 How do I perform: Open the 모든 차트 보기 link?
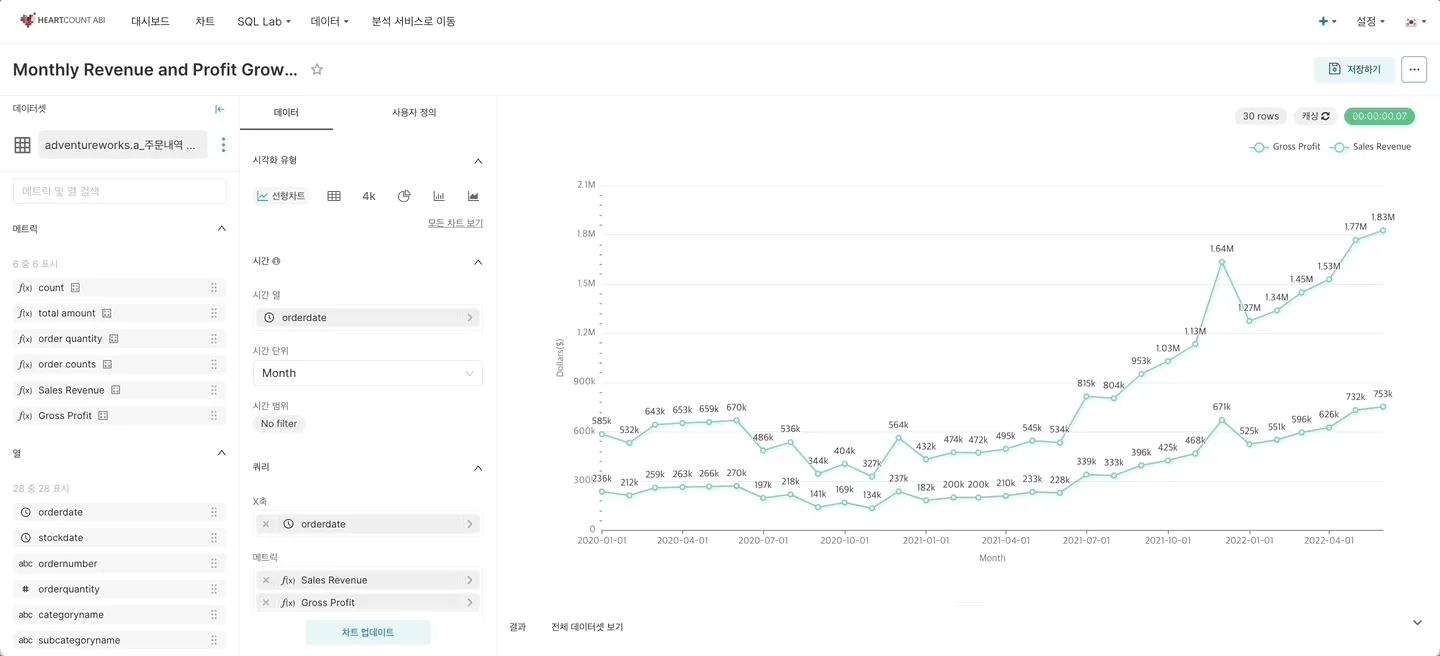coord(455,223)
